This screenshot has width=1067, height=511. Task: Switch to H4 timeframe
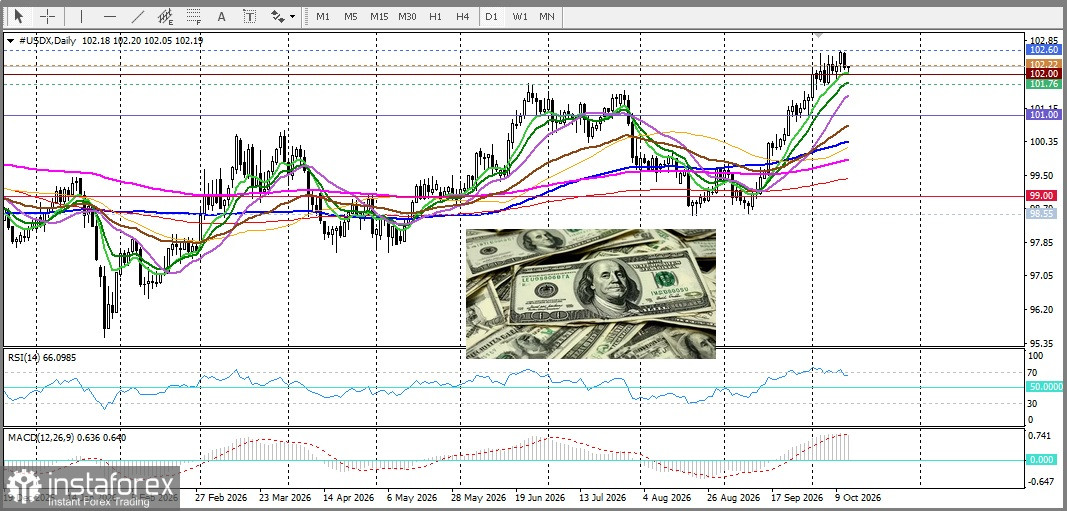click(463, 16)
